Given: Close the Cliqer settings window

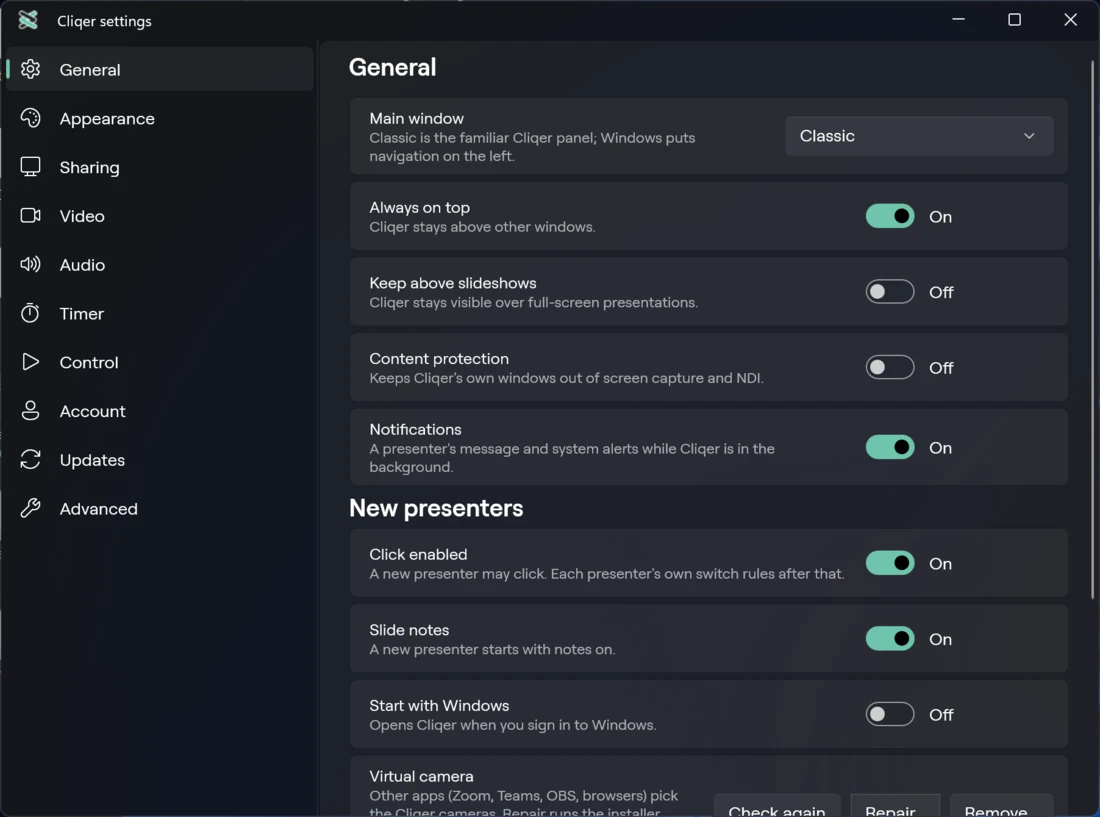Looking at the screenshot, I should point(1071,20).
